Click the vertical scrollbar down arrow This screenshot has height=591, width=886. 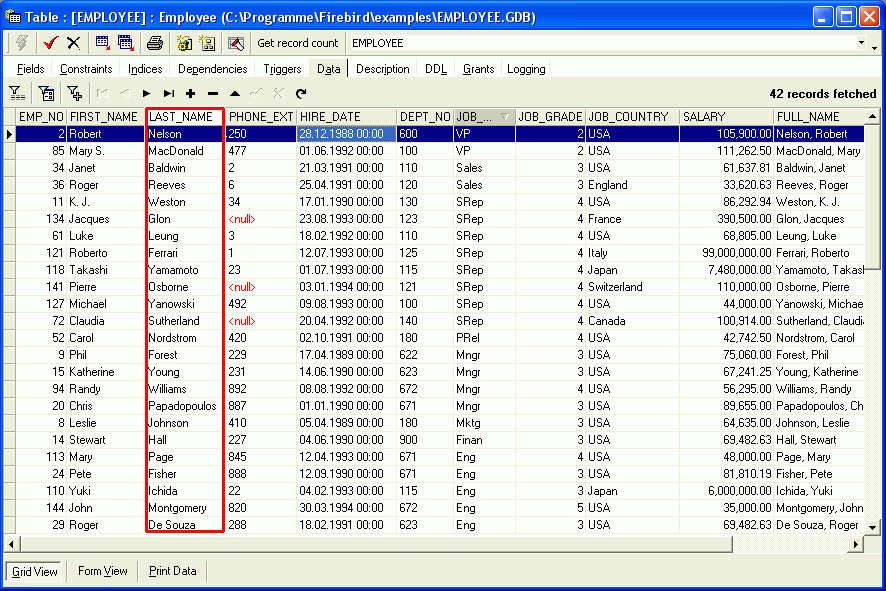tap(871, 526)
